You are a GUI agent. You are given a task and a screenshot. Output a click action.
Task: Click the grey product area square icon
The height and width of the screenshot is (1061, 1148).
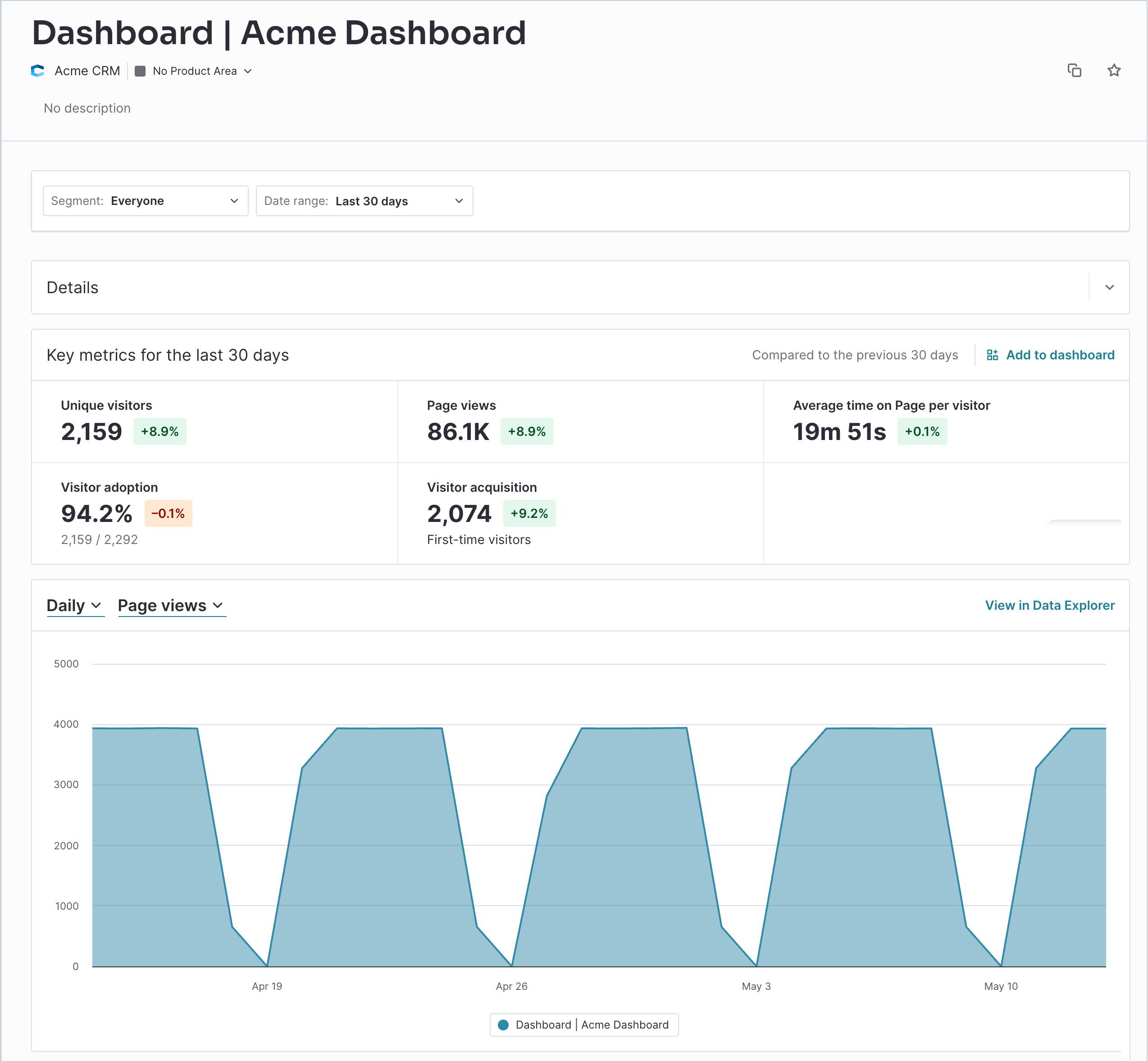pyautogui.click(x=140, y=71)
